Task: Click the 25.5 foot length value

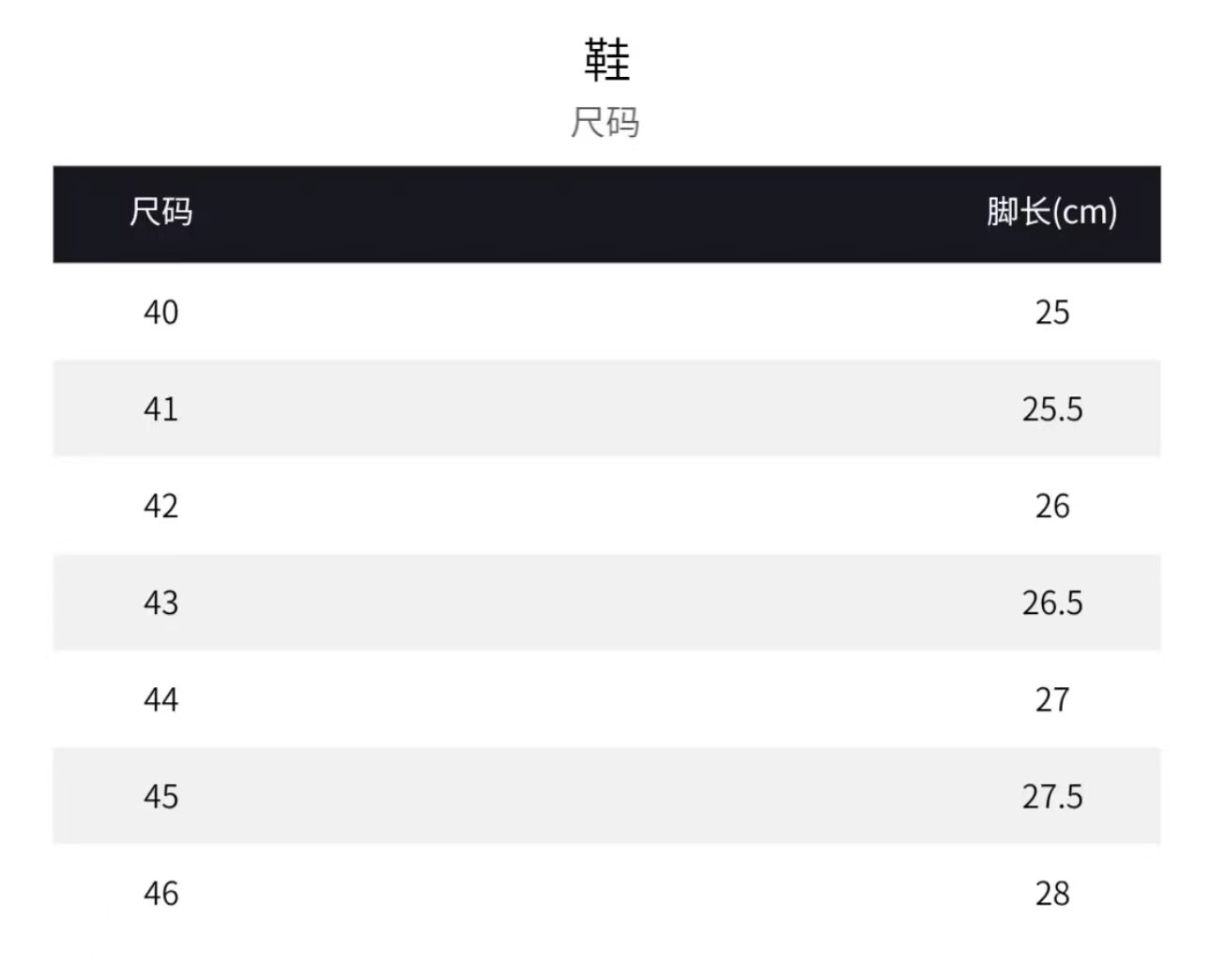Action: coord(1052,409)
